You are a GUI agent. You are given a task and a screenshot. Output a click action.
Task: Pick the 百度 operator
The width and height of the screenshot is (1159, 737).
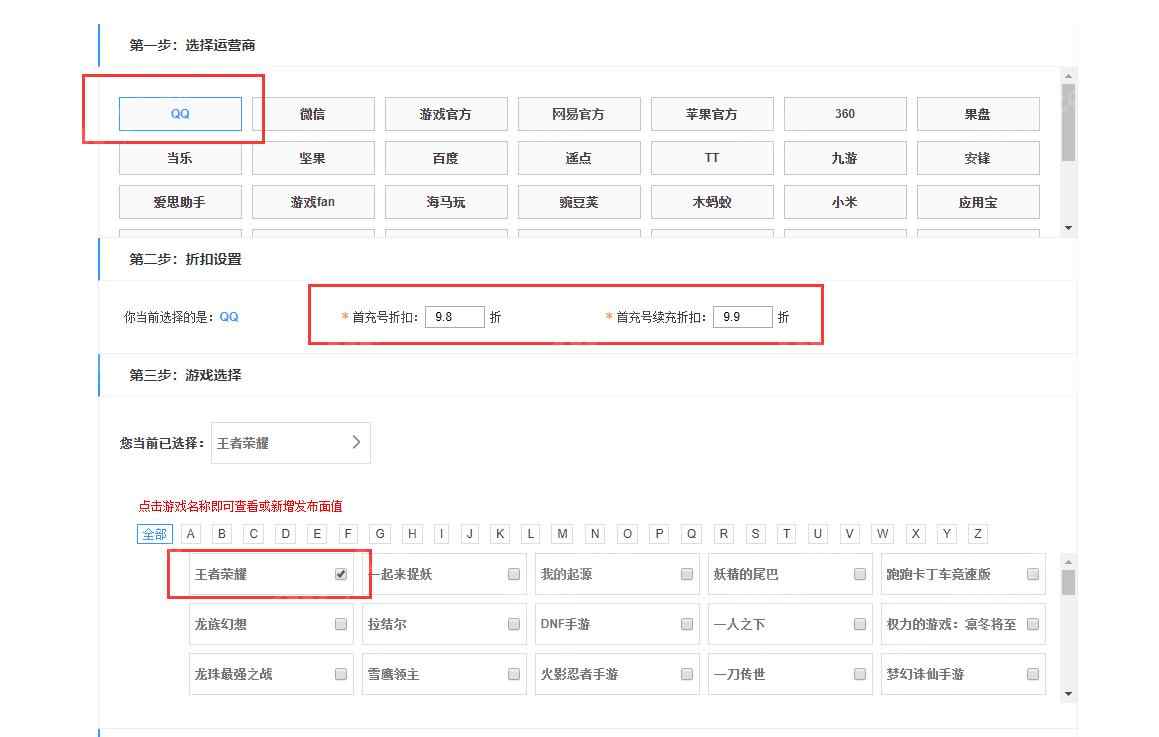[x=446, y=158]
